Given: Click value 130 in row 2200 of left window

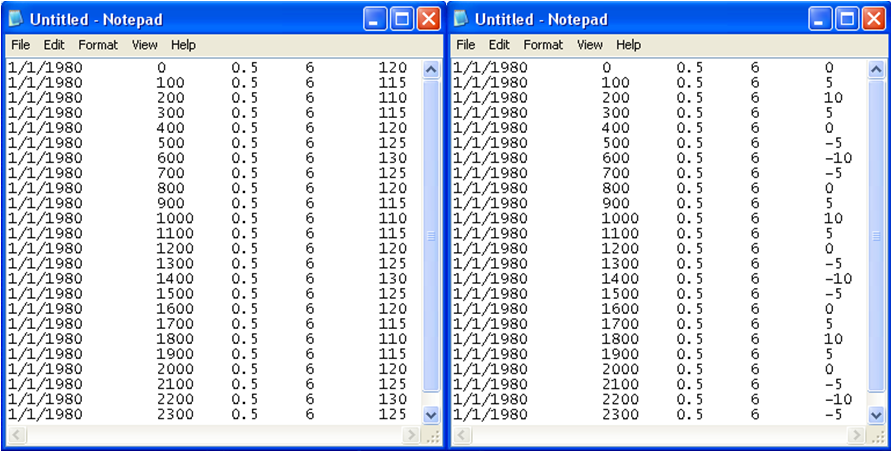Looking at the screenshot, I should (393, 399).
